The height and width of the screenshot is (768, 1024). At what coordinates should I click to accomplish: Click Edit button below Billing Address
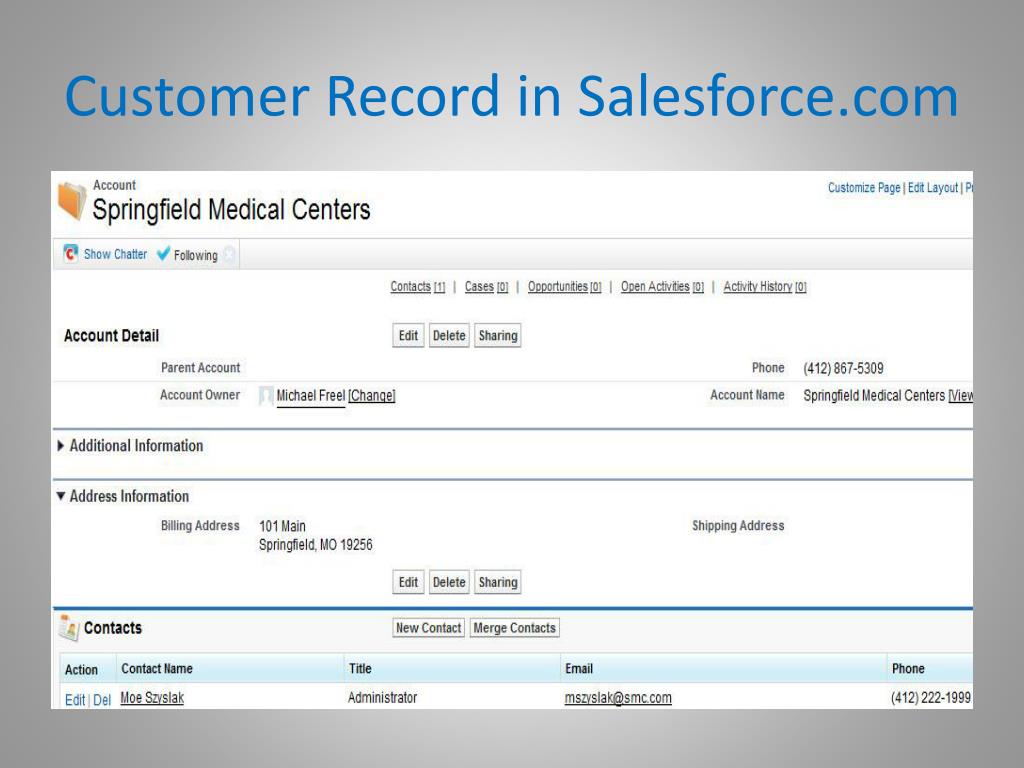(408, 583)
